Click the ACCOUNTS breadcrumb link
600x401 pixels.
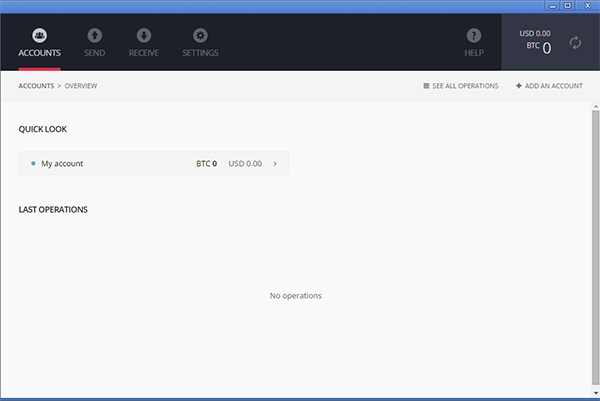pyautogui.click(x=36, y=86)
